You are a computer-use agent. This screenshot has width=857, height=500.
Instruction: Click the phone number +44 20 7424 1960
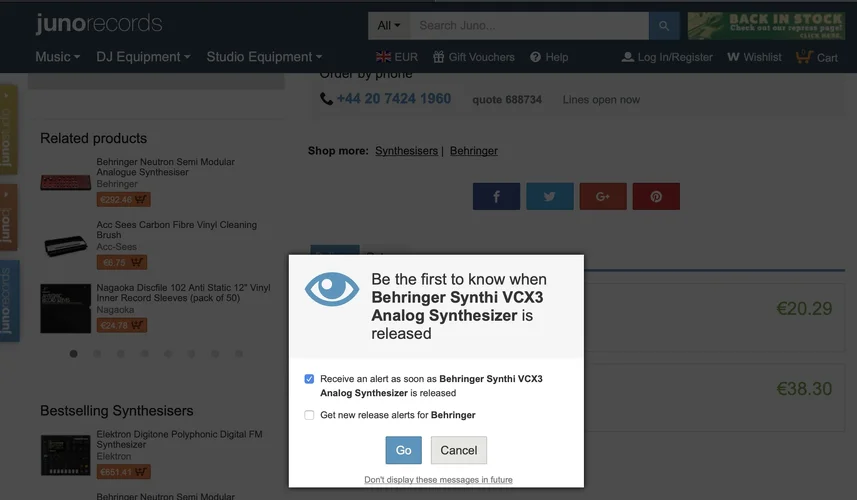(394, 99)
